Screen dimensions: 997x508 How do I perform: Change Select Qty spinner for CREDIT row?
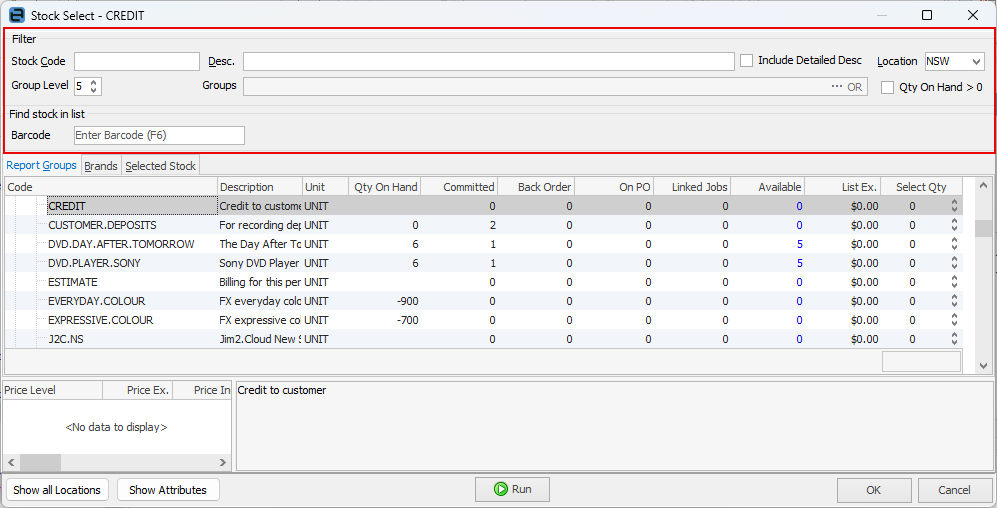(953, 206)
